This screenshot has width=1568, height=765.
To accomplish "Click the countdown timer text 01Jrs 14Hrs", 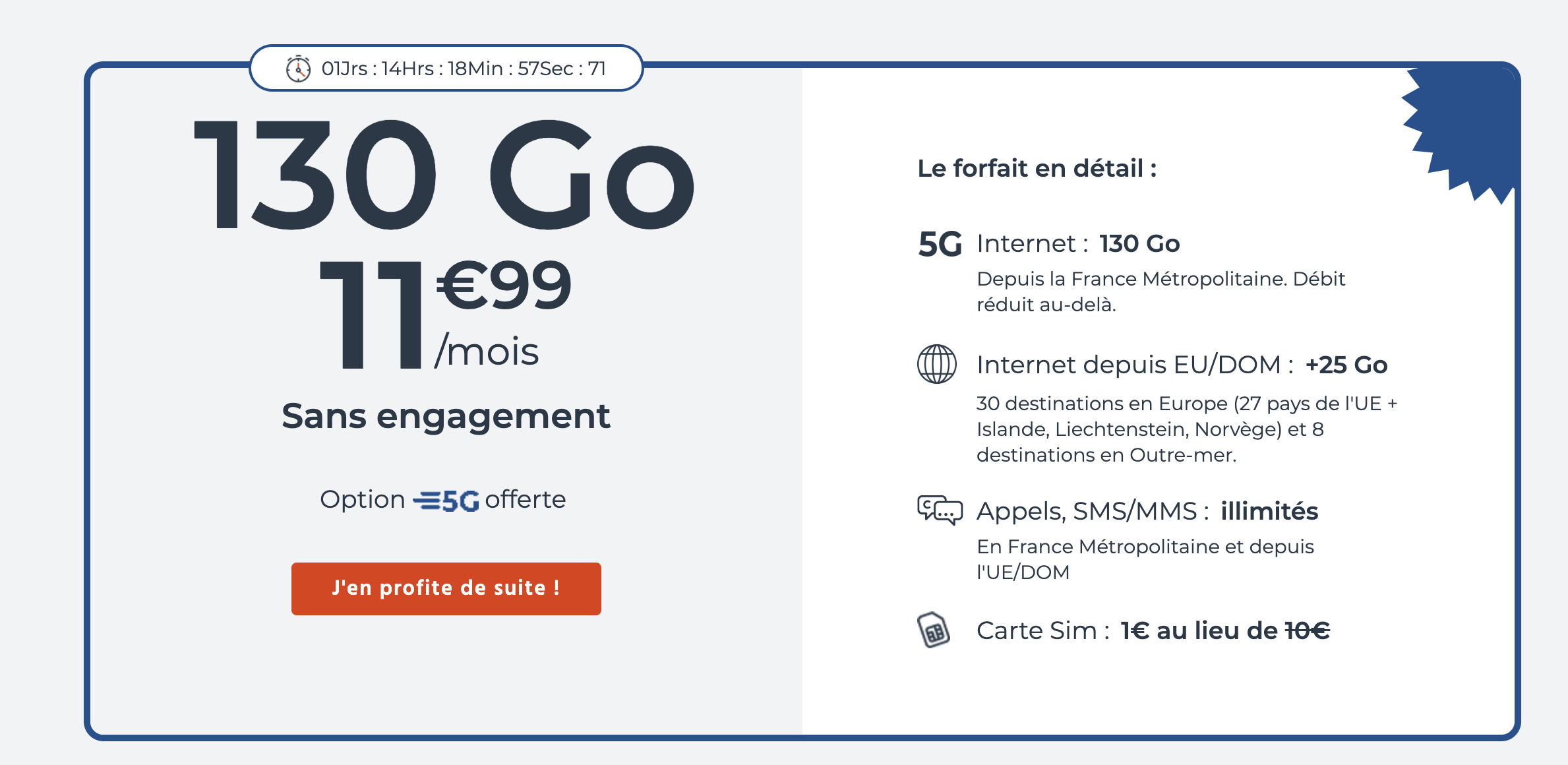I will [464, 69].
